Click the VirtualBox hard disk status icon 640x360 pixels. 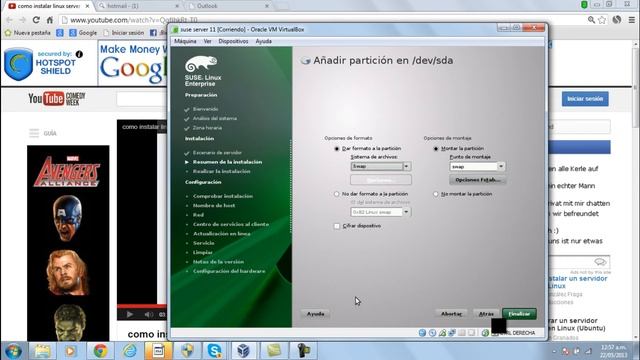(422, 333)
